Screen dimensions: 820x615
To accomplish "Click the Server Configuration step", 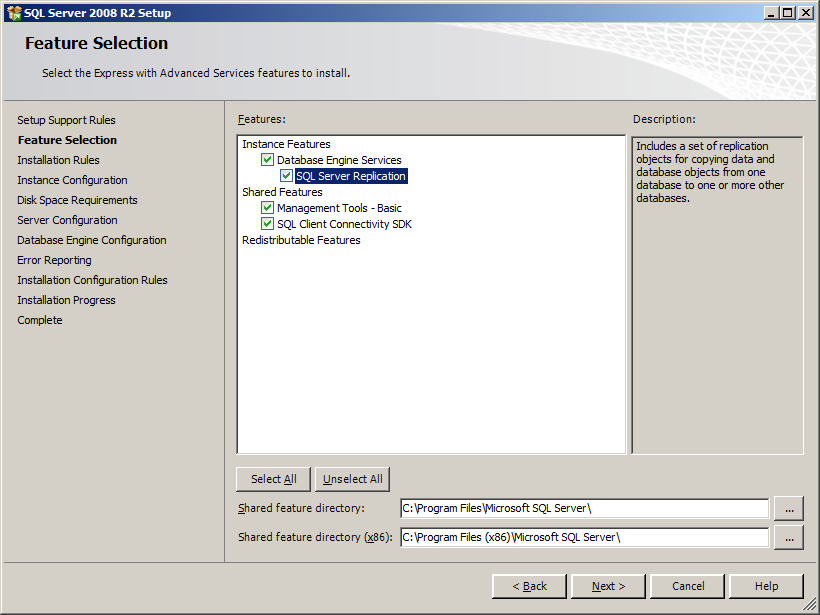I will coord(67,220).
